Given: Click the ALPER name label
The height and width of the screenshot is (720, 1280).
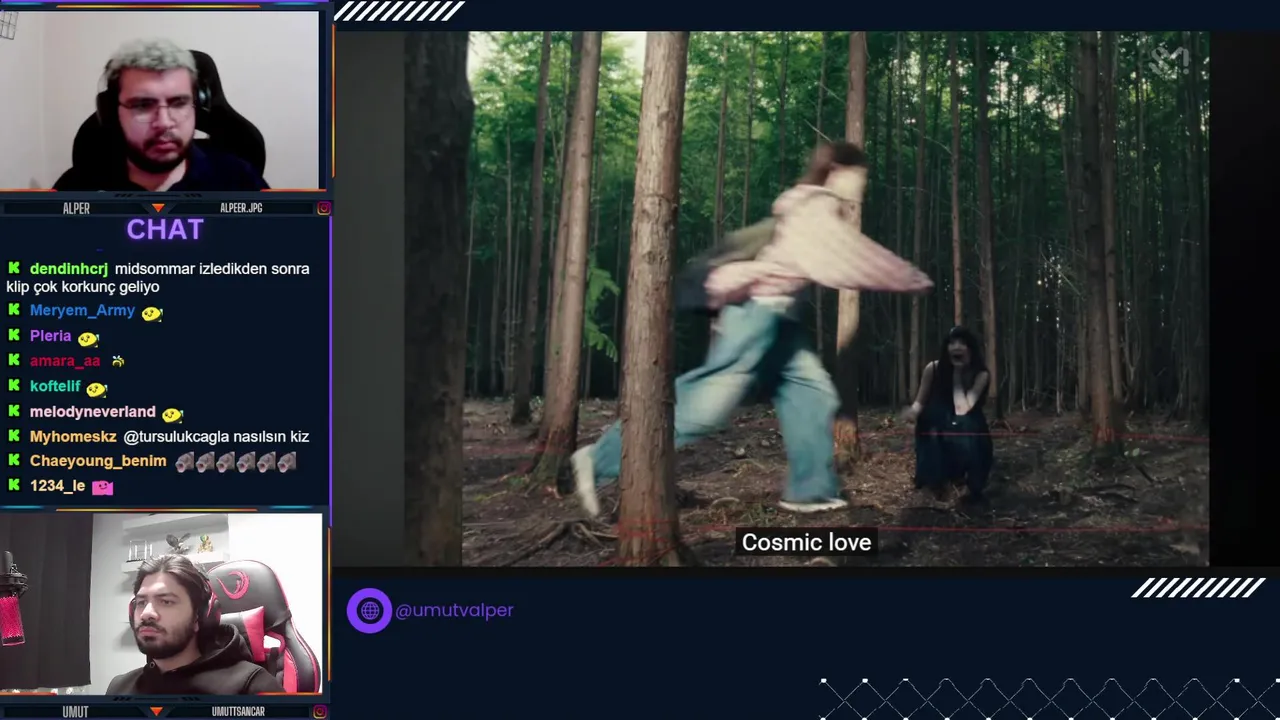Looking at the screenshot, I should tap(76, 208).
